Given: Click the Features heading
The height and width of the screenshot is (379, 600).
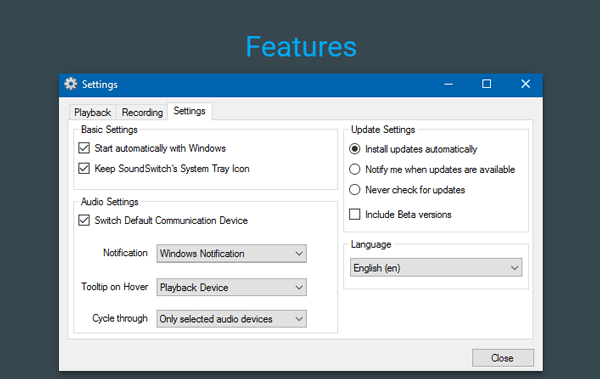Looking at the screenshot, I should [301, 47].
